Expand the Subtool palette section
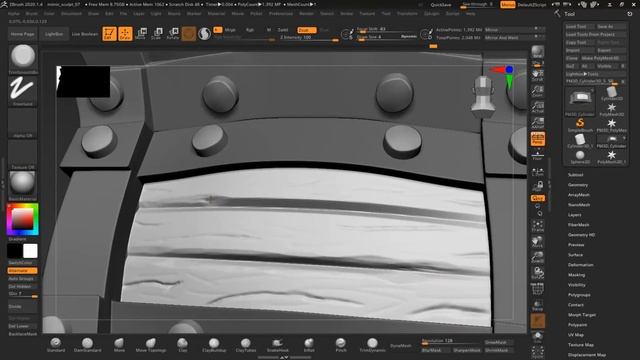 coord(575,175)
